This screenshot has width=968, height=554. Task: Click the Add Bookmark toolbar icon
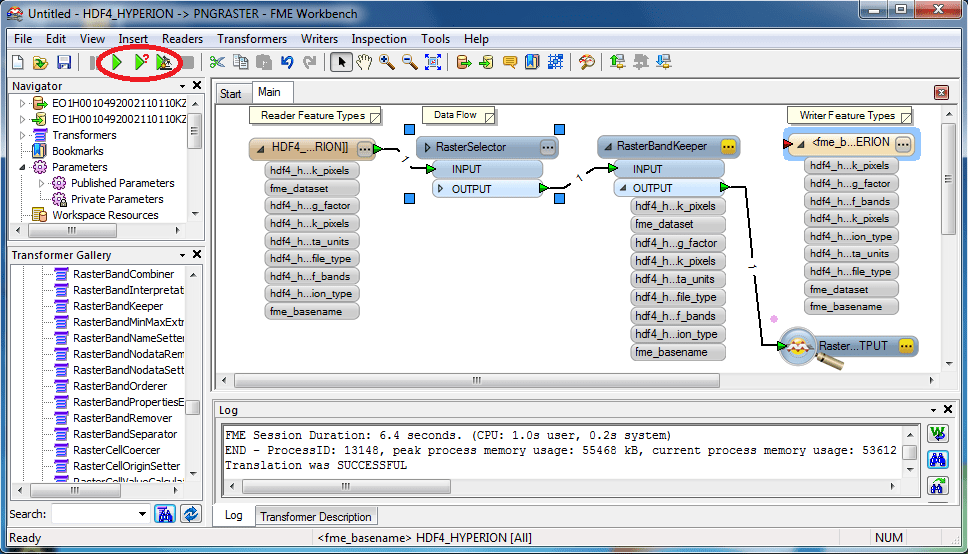pyautogui.click(x=532, y=62)
